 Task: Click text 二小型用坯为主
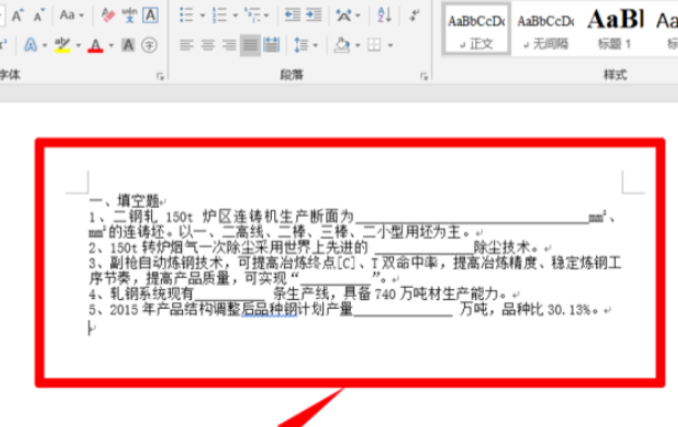(411, 232)
